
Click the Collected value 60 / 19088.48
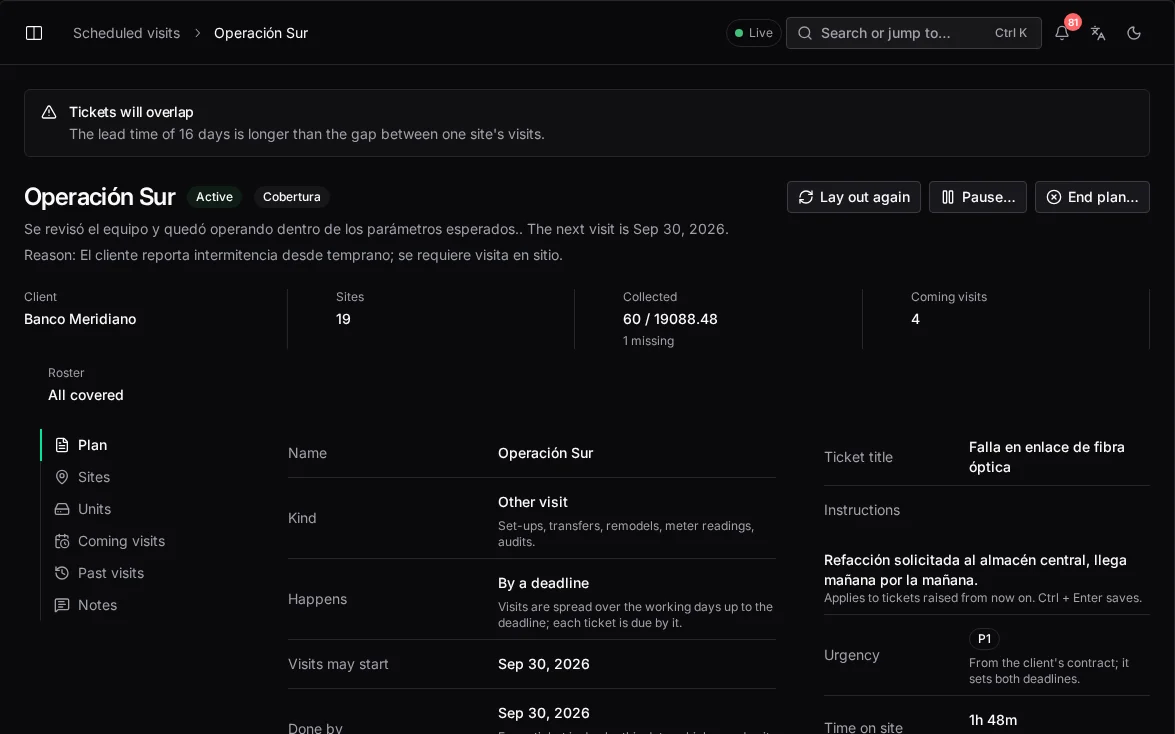[670, 319]
